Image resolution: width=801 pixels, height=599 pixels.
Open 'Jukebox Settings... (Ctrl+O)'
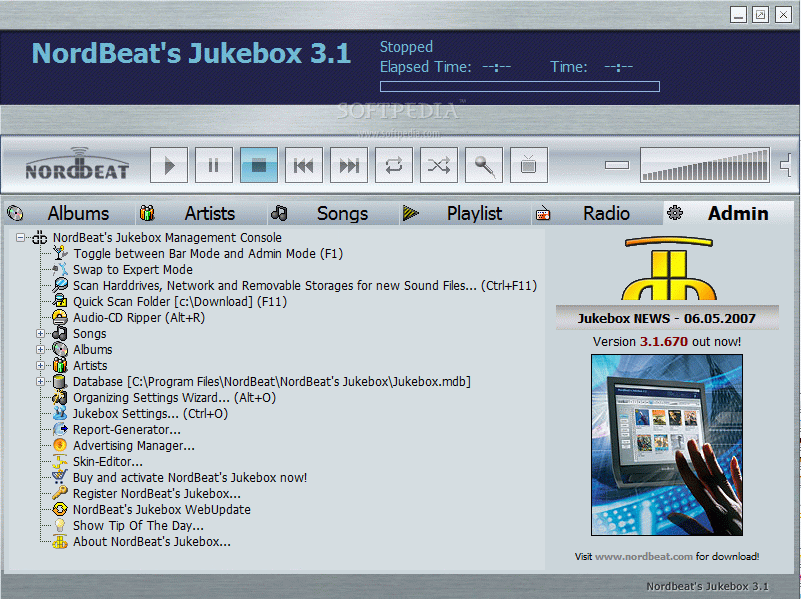click(150, 414)
